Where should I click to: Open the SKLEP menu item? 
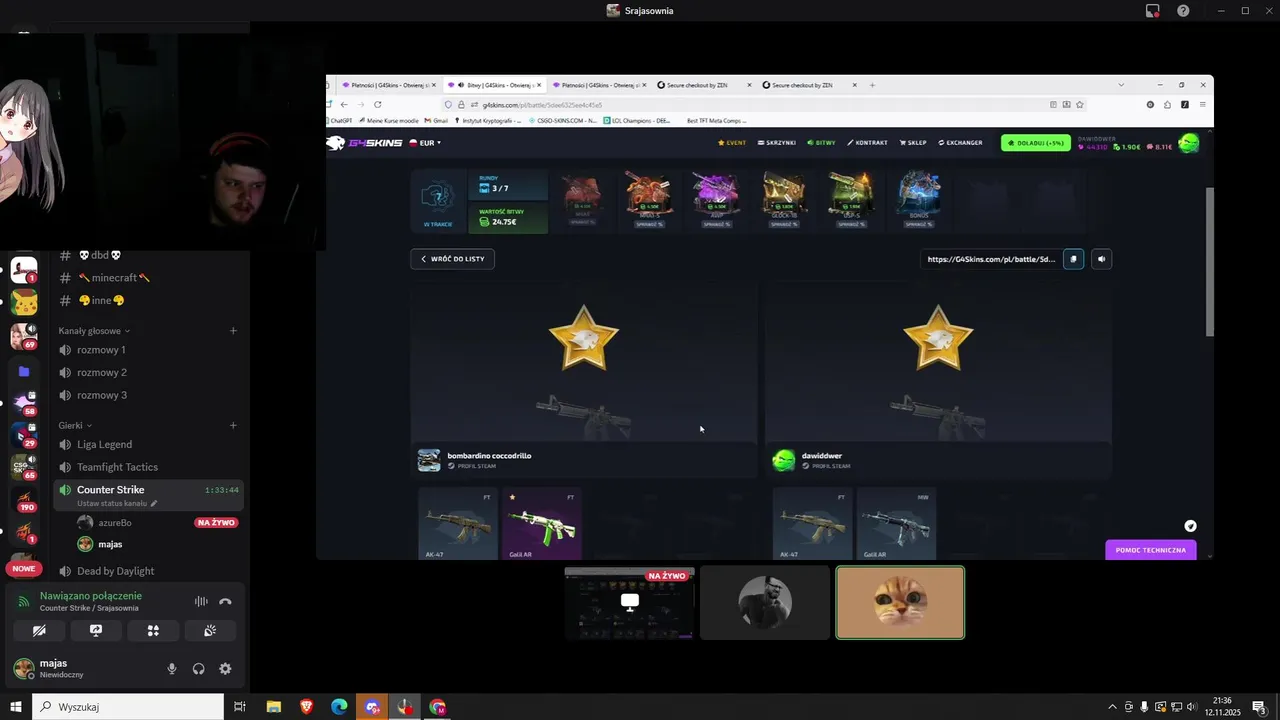click(x=913, y=143)
